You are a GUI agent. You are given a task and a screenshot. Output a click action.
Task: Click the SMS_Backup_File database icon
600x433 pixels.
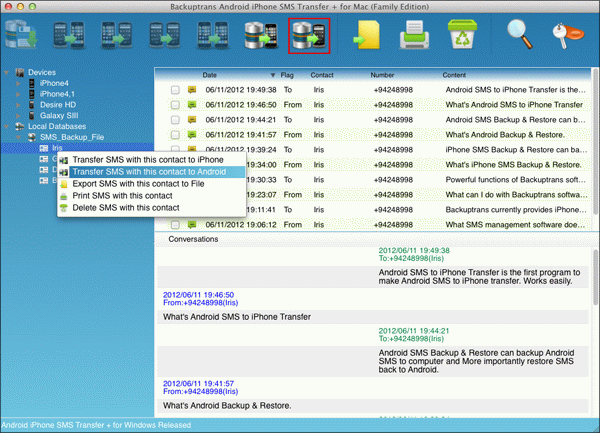pos(32,137)
